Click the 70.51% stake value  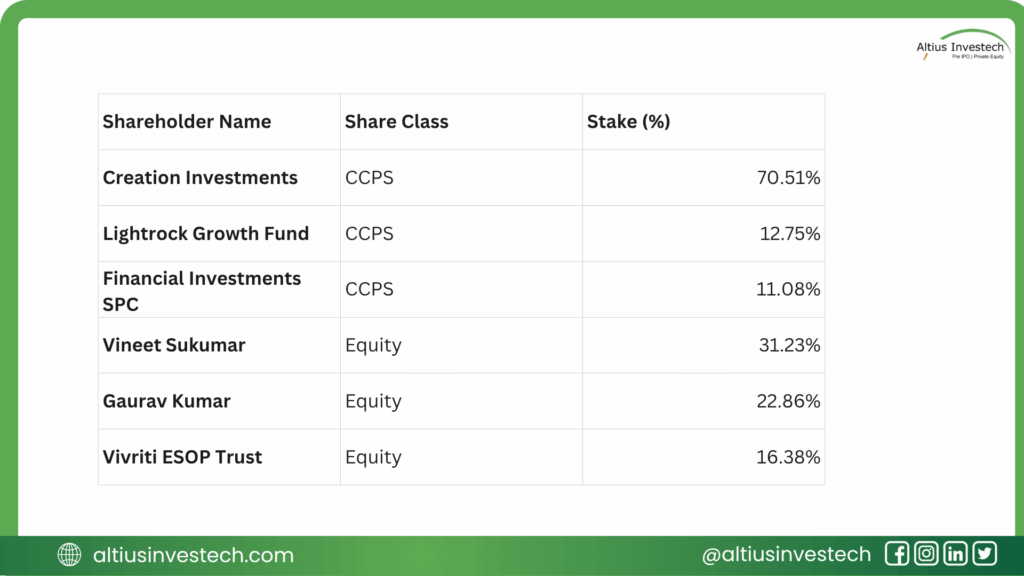click(788, 178)
